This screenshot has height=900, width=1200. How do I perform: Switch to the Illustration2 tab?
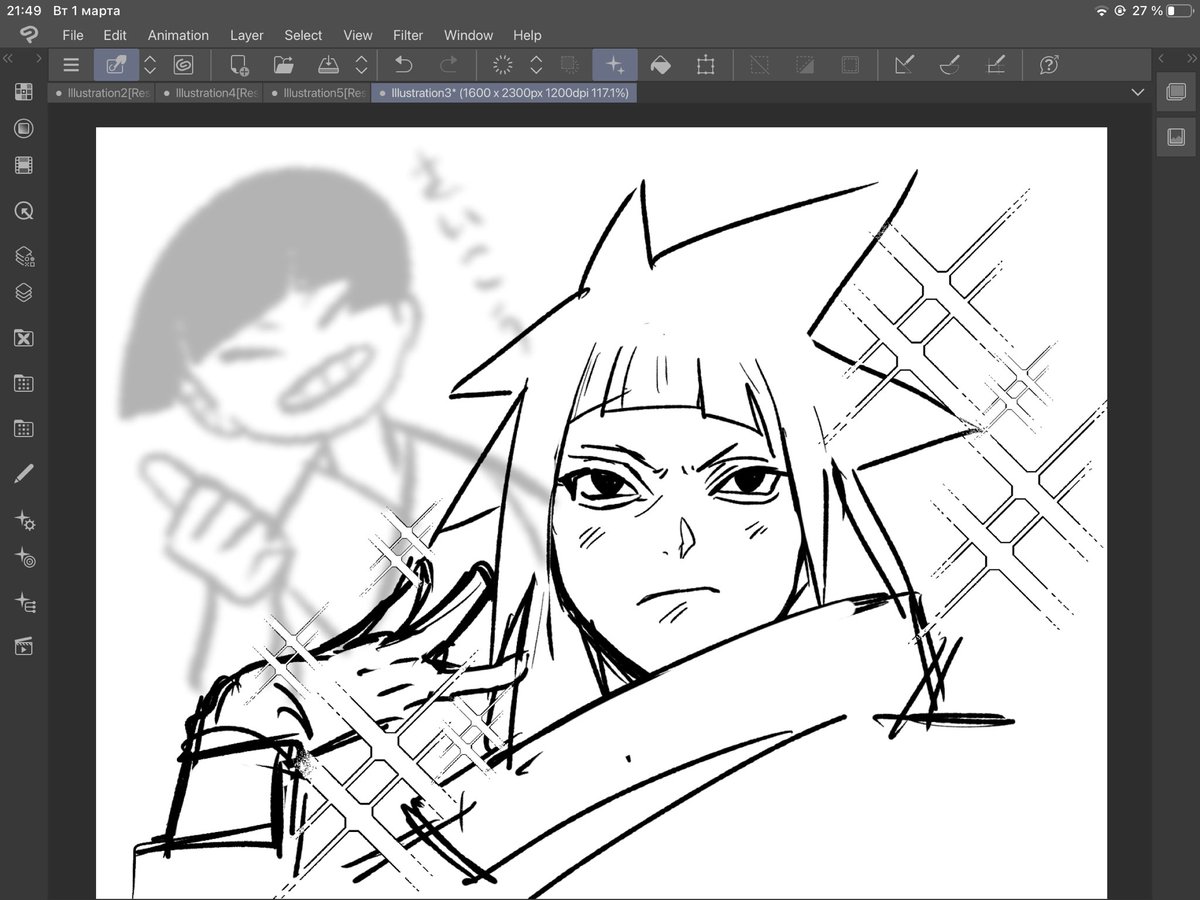101,93
